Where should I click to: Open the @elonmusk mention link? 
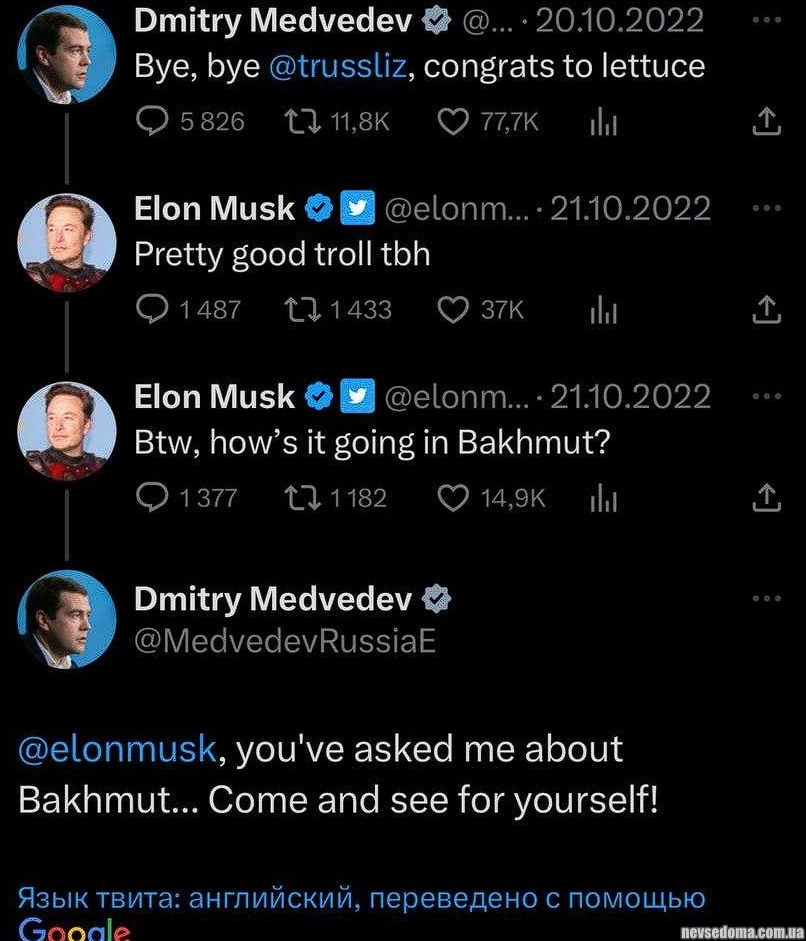[x=117, y=749]
